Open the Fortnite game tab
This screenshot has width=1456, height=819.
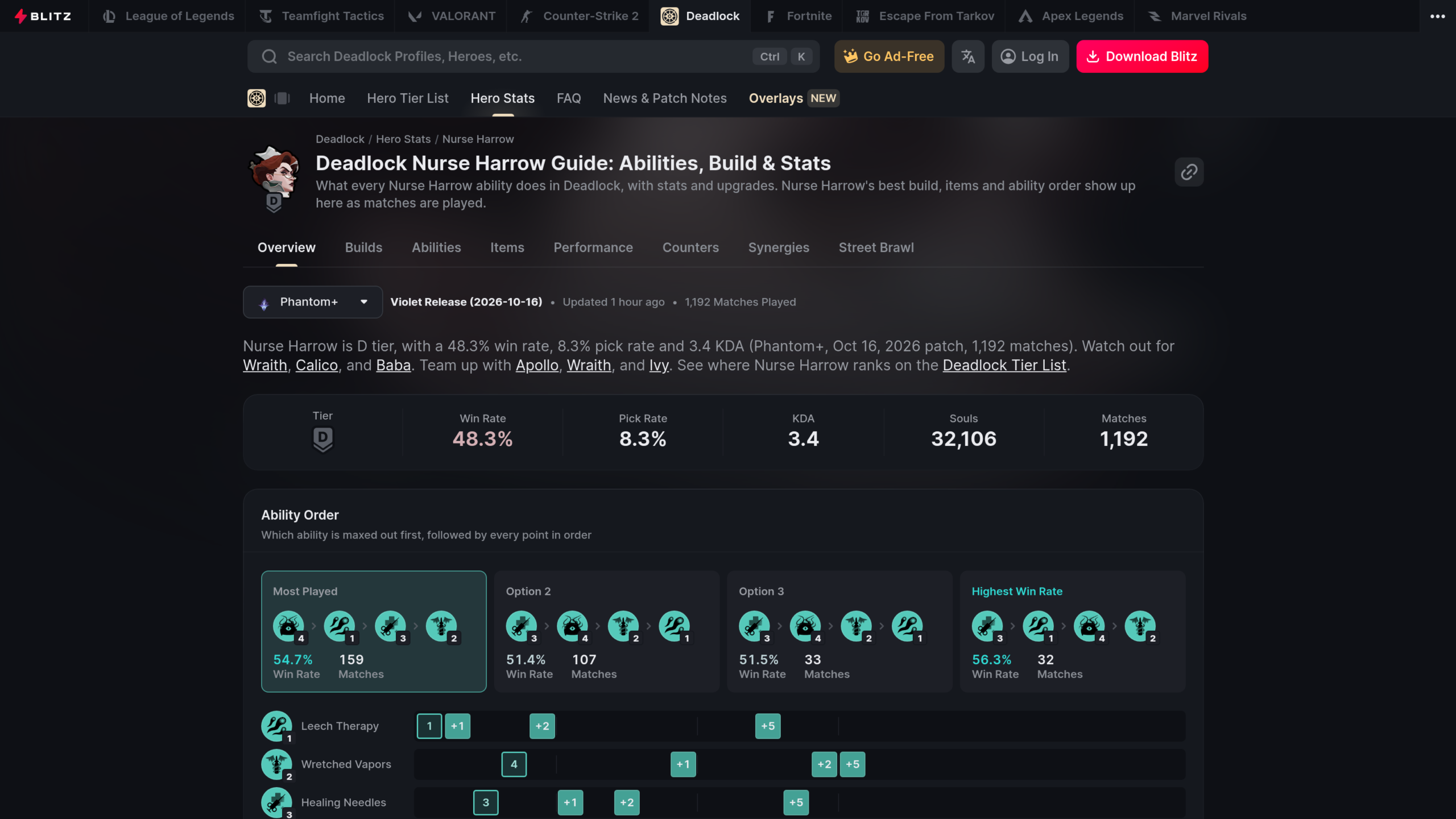tap(798, 16)
